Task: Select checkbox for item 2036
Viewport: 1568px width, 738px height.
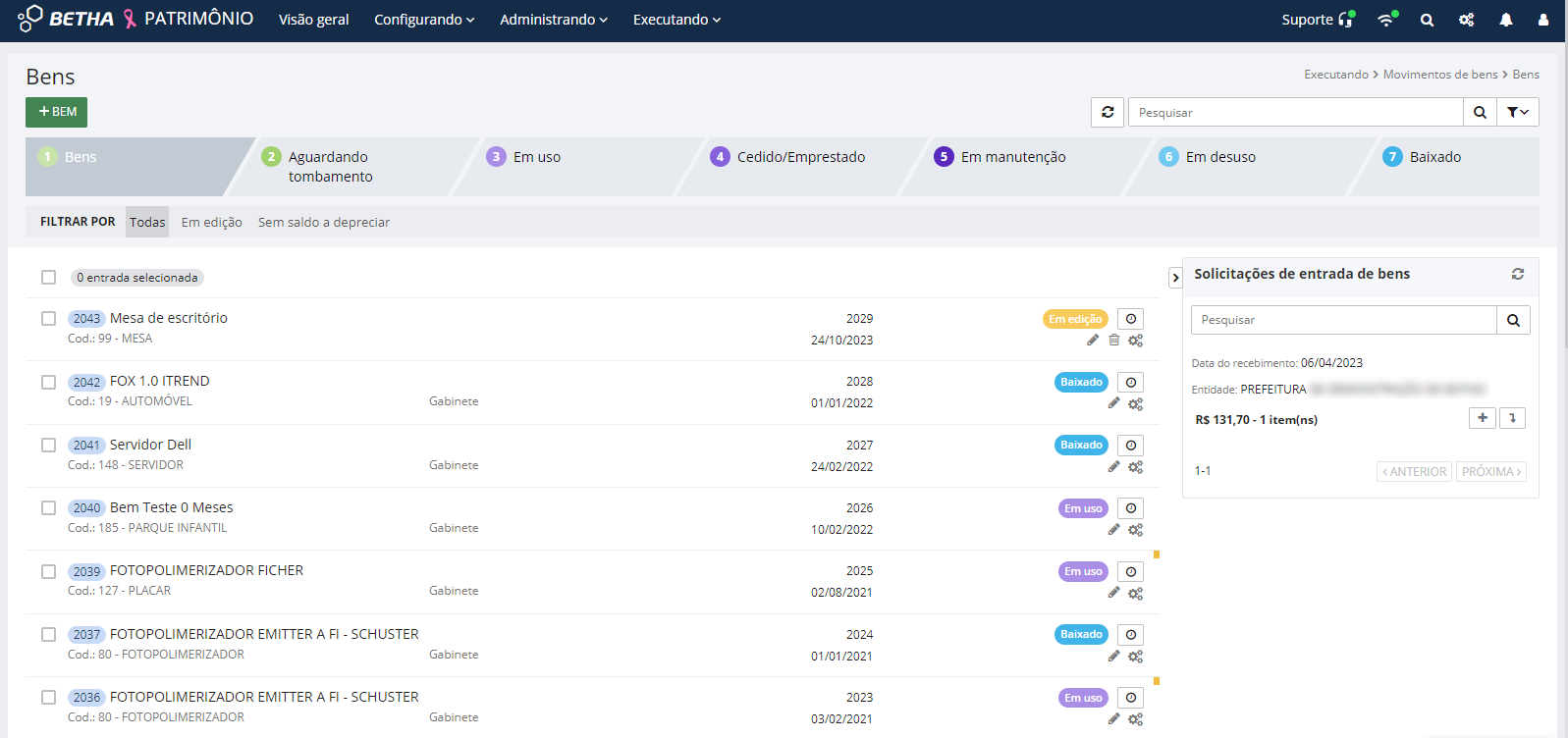Action: [48, 698]
